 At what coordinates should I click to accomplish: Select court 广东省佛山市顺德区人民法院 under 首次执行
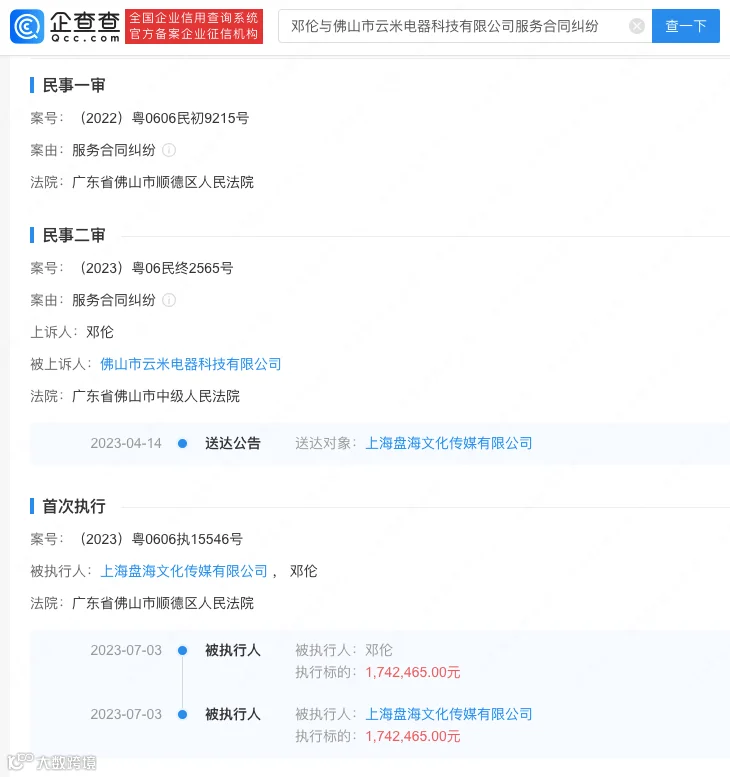(x=163, y=603)
